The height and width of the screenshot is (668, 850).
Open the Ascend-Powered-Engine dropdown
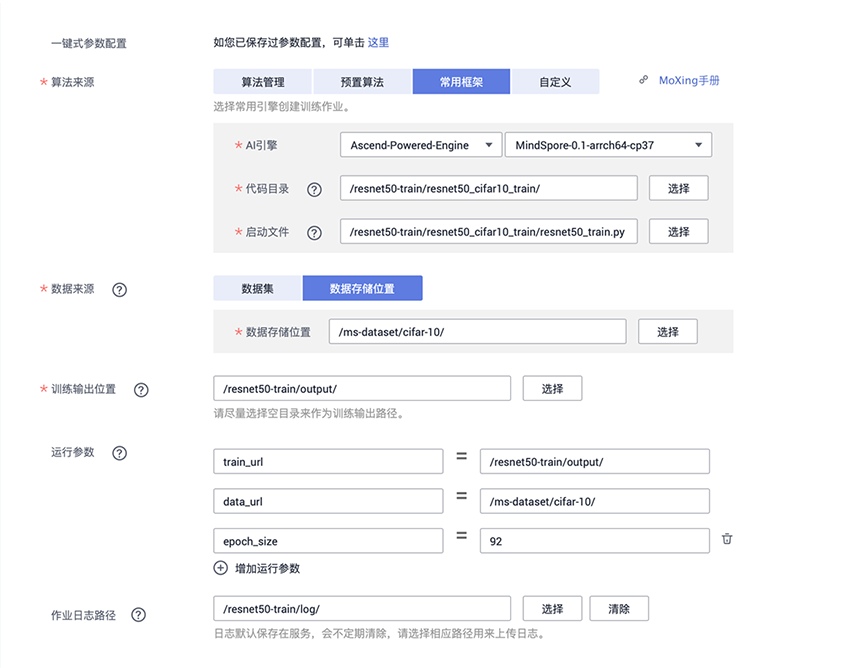click(x=420, y=145)
